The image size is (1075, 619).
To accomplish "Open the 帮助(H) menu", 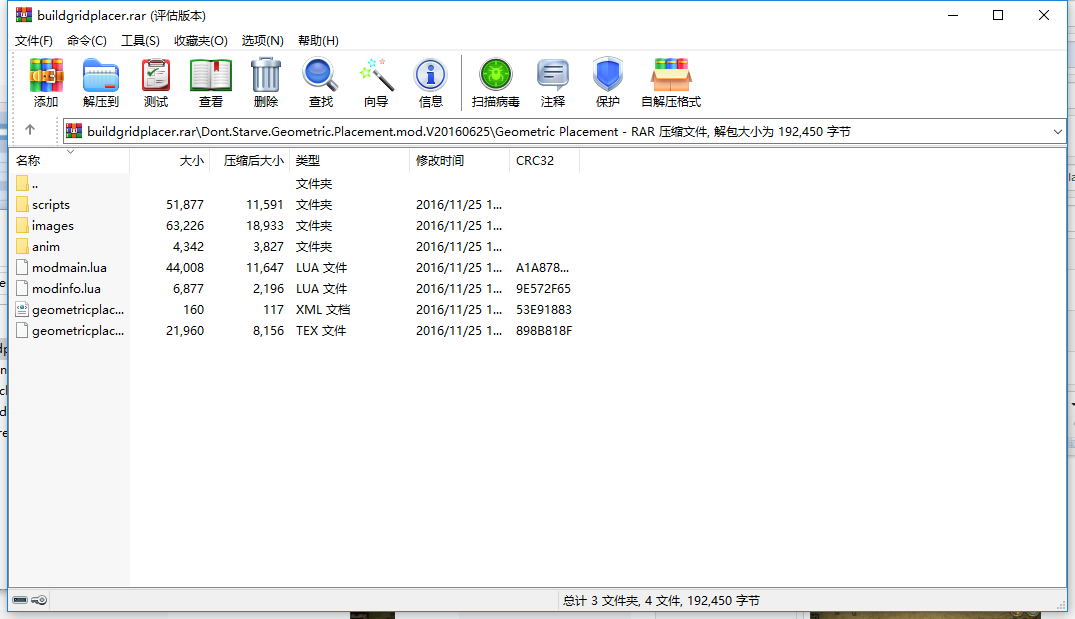I will pos(318,40).
